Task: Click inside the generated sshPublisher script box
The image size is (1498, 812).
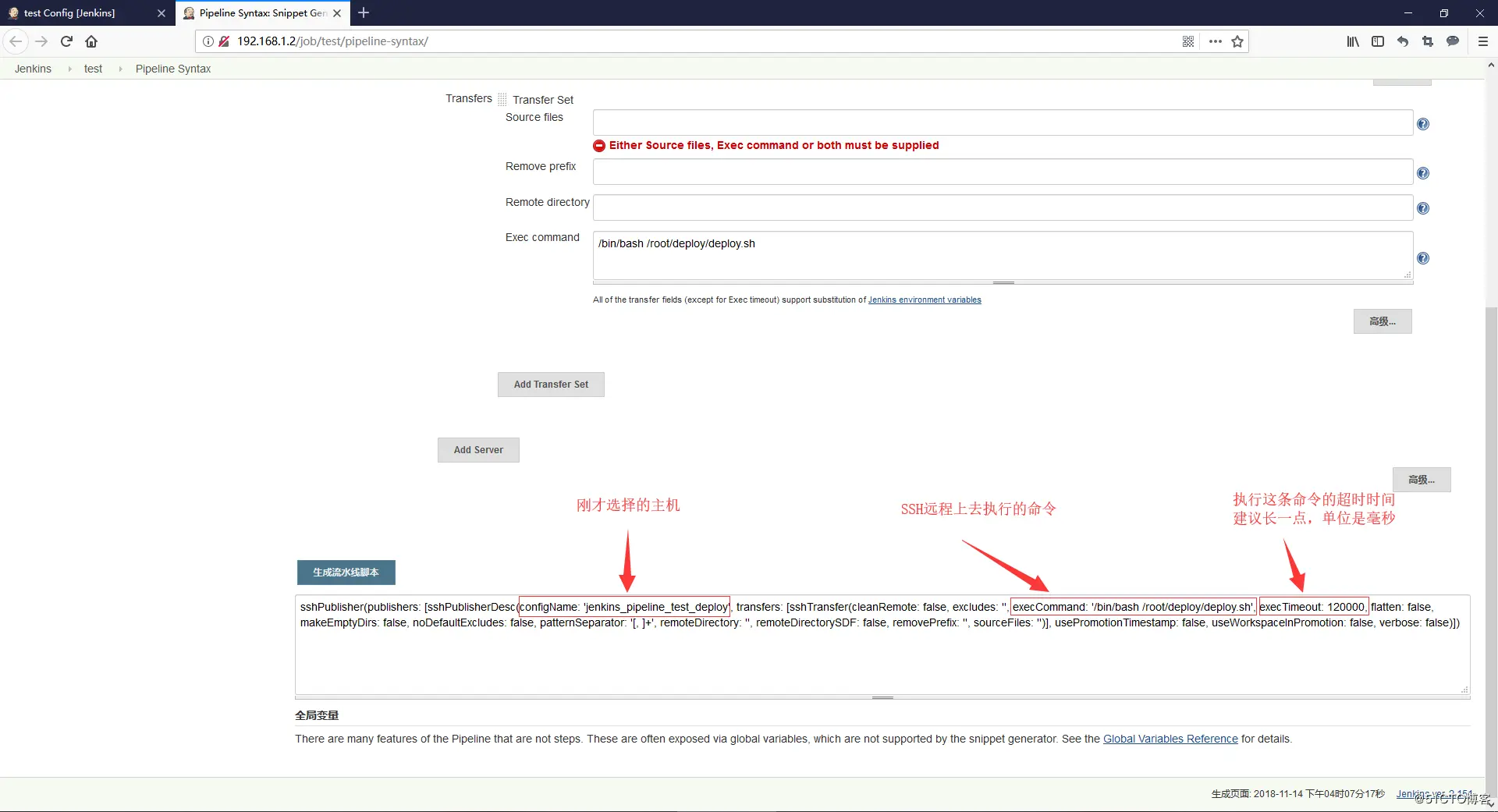Action: click(882, 644)
